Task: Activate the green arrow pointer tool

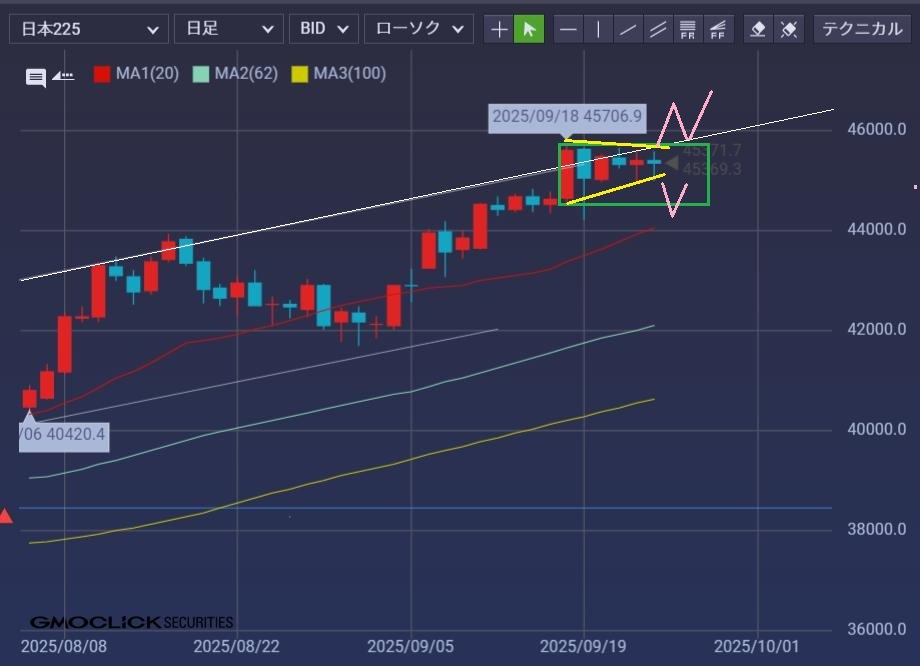Action: [529, 29]
